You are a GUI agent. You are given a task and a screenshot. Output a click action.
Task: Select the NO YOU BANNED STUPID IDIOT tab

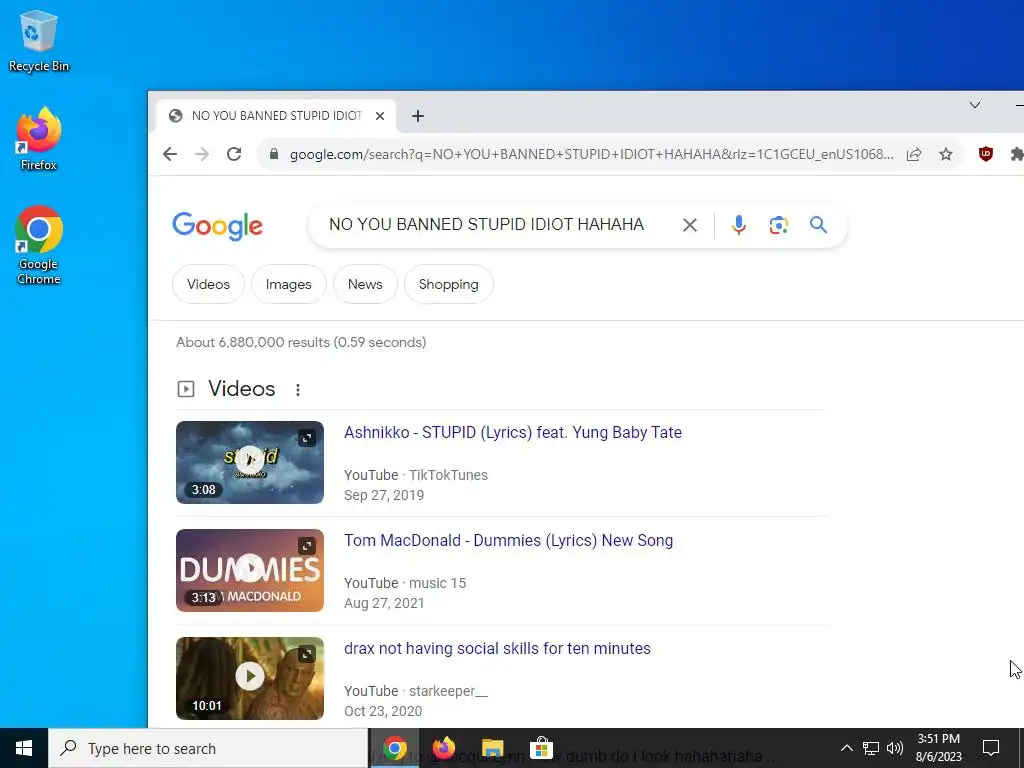(x=276, y=116)
